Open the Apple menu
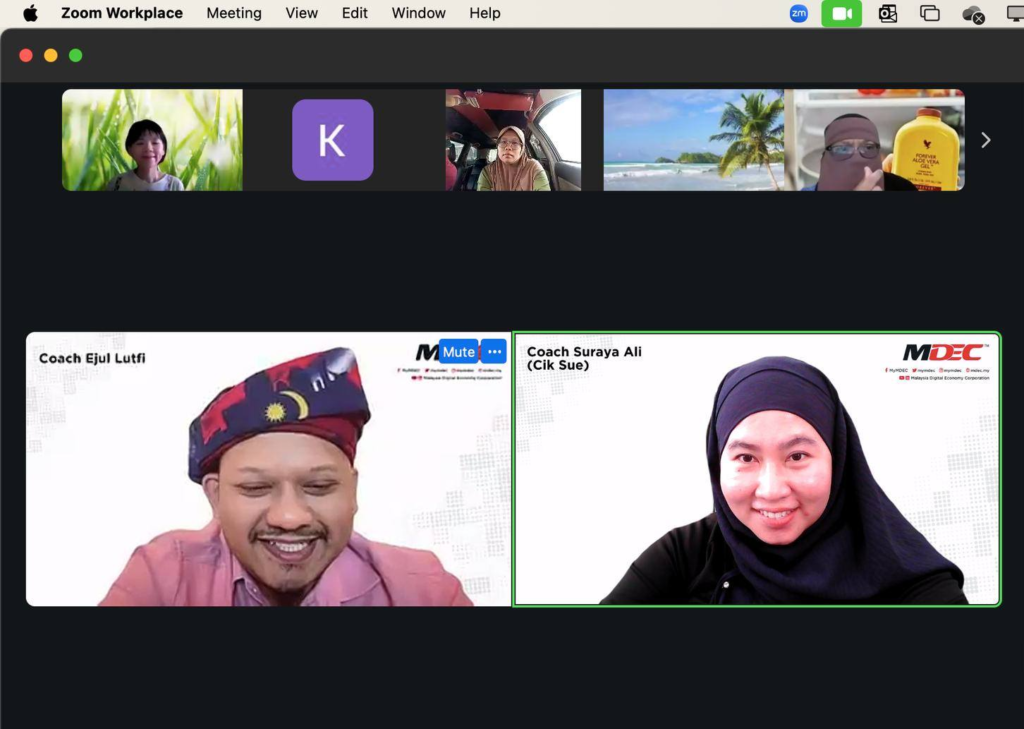1024x729 pixels. [30, 13]
